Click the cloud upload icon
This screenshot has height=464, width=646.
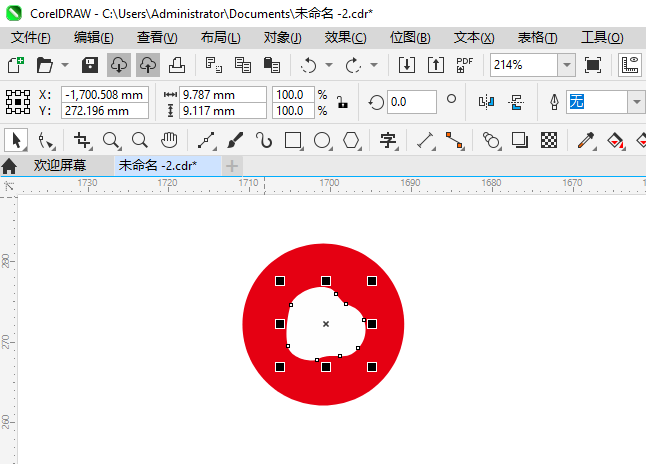click(148, 65)
